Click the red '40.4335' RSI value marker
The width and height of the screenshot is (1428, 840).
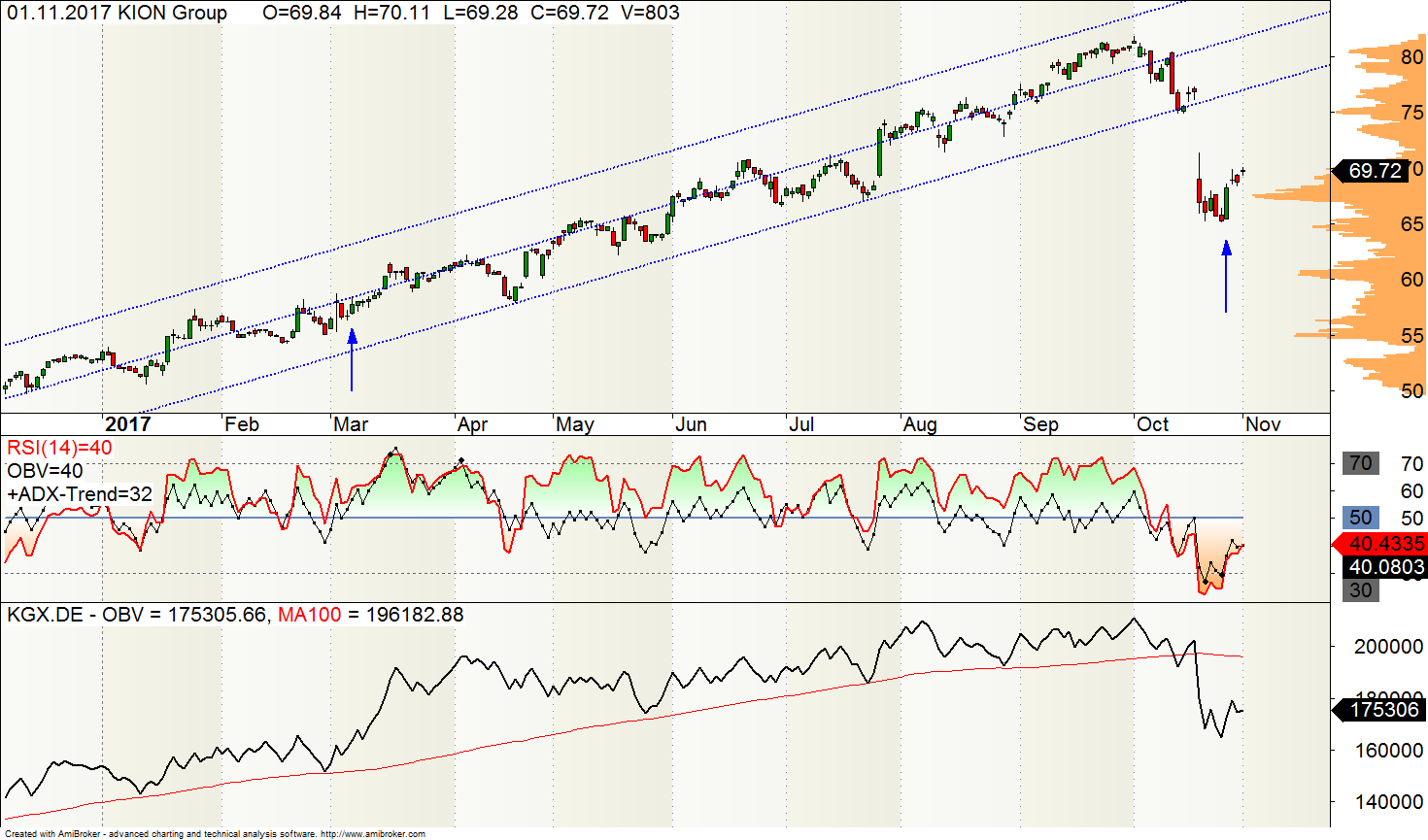click(x=1379, y=544)
